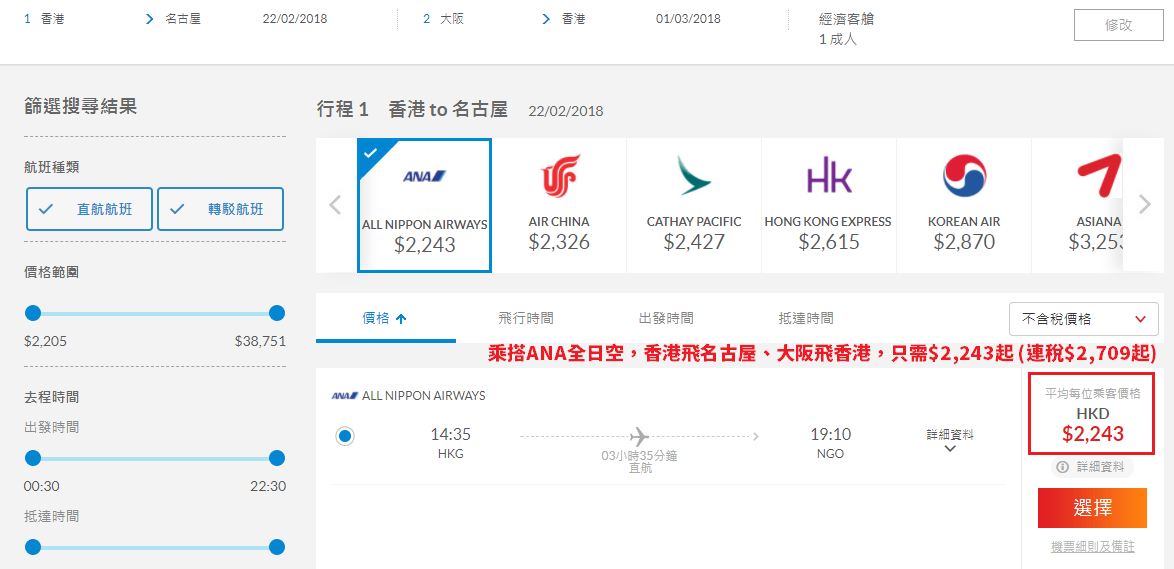This screenshot has width=1174, height=569.
Task: Click the 03小時35分鐘 直航 duration text
Action: click(x=639, y=462)
